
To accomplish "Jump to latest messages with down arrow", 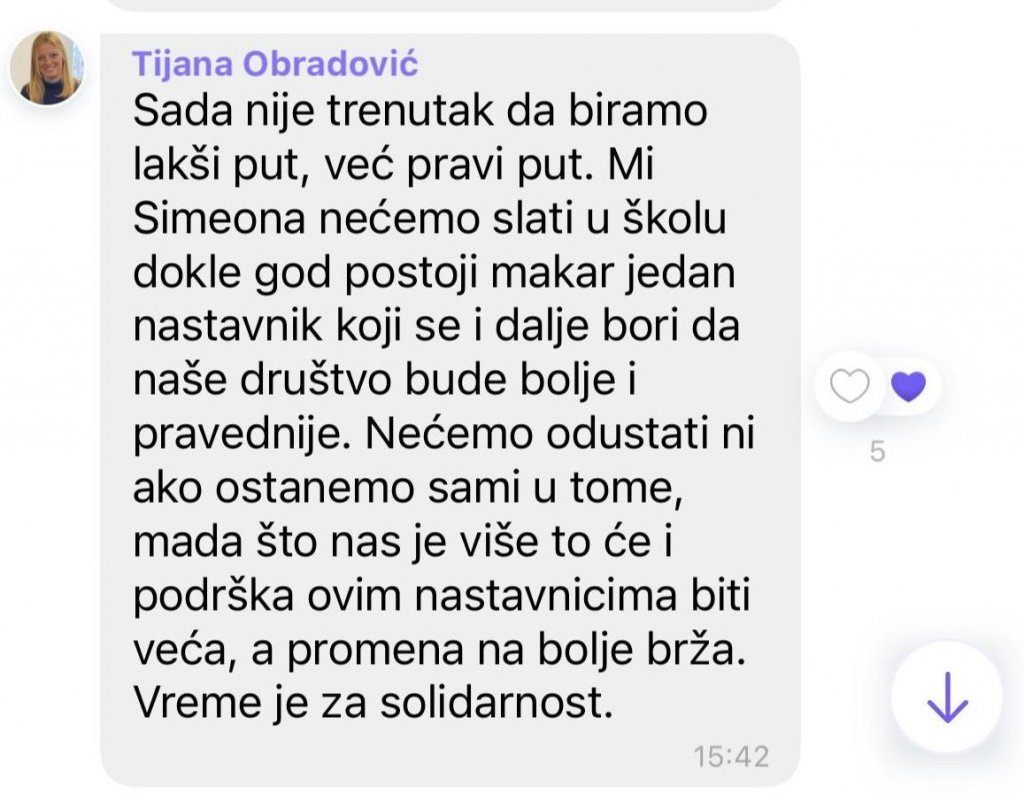I will click(947, 697).
